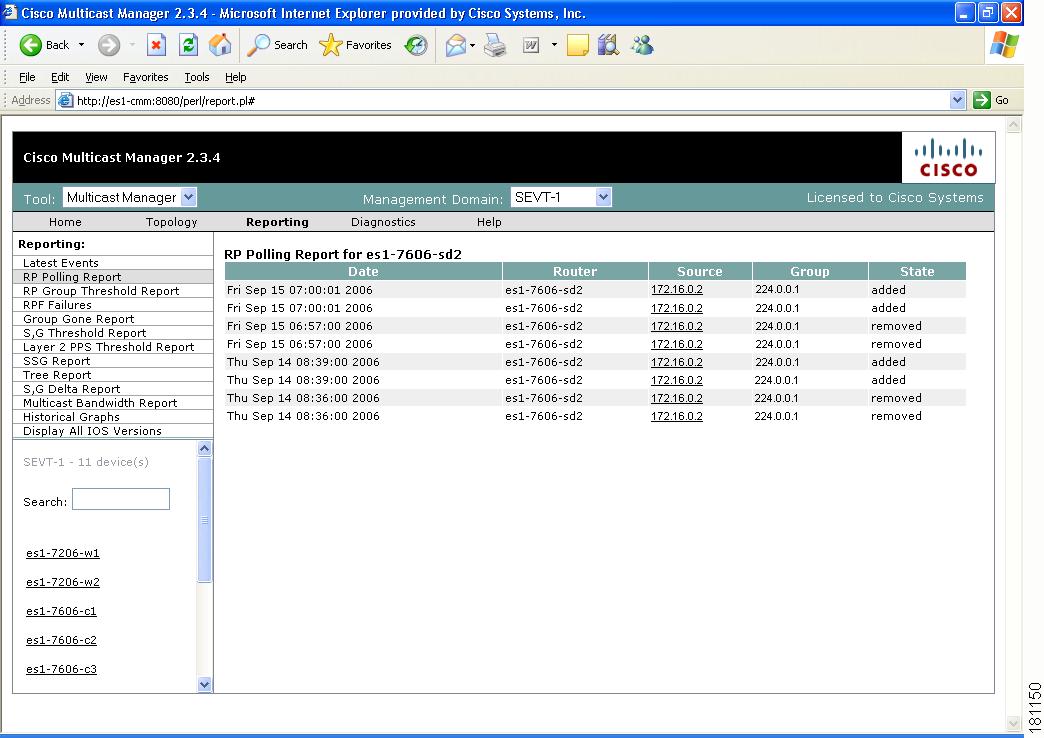Open S,G Threshold Report
1044x738 pixels.
(85, 333)
